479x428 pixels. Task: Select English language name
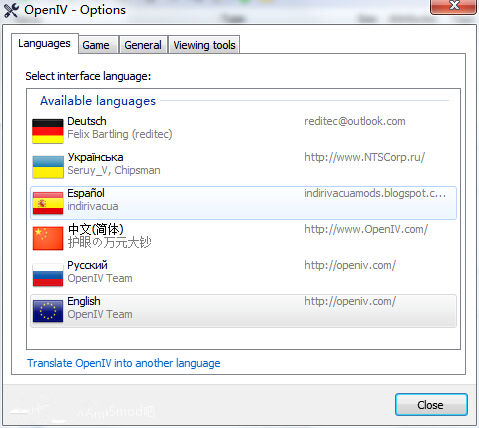(x=84, y=301)
